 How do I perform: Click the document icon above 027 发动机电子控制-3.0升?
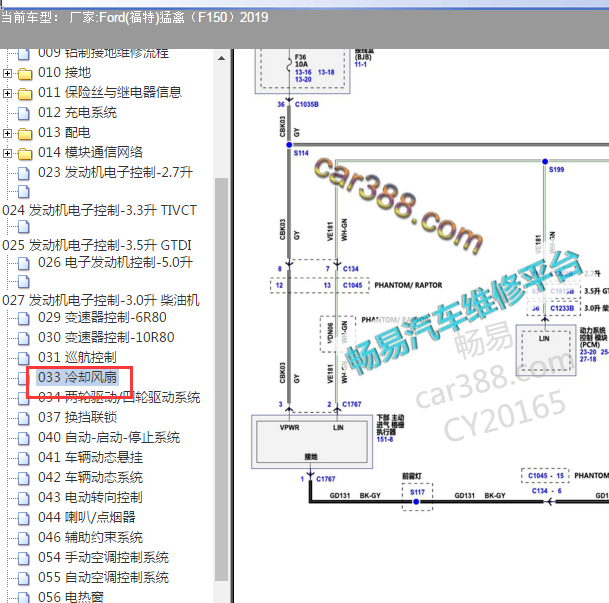pos(24,282)
